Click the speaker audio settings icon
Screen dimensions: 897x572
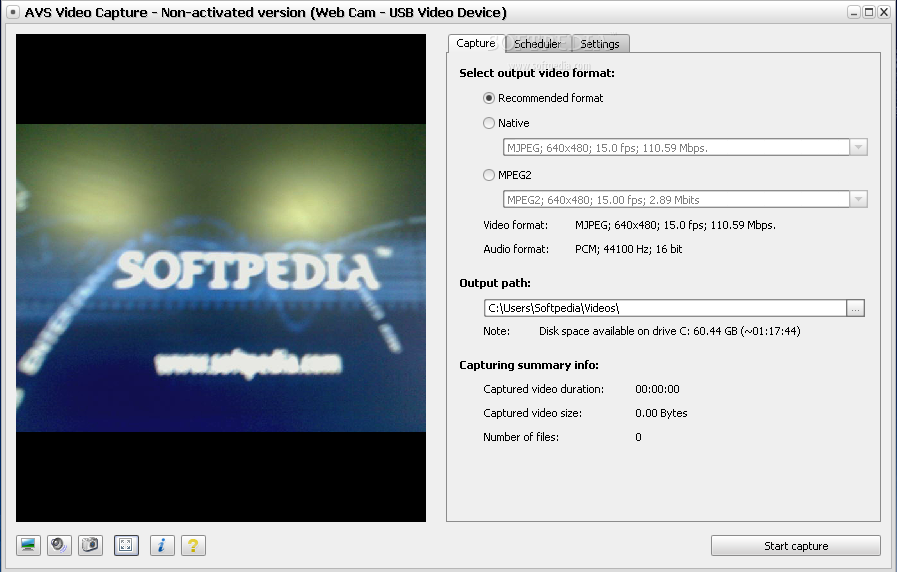coord(59,545)
